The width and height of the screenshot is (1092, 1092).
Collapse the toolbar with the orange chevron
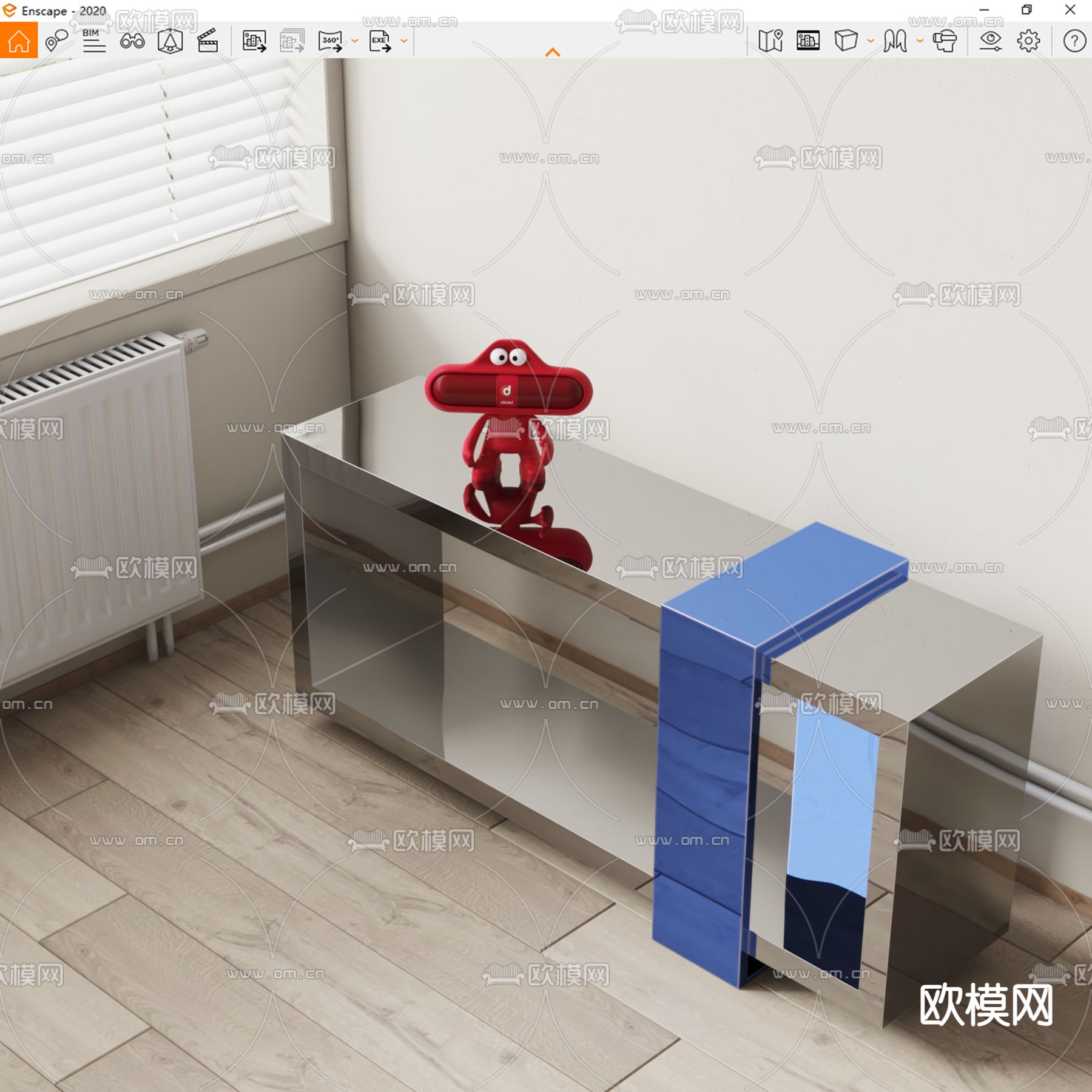(553, 53)
